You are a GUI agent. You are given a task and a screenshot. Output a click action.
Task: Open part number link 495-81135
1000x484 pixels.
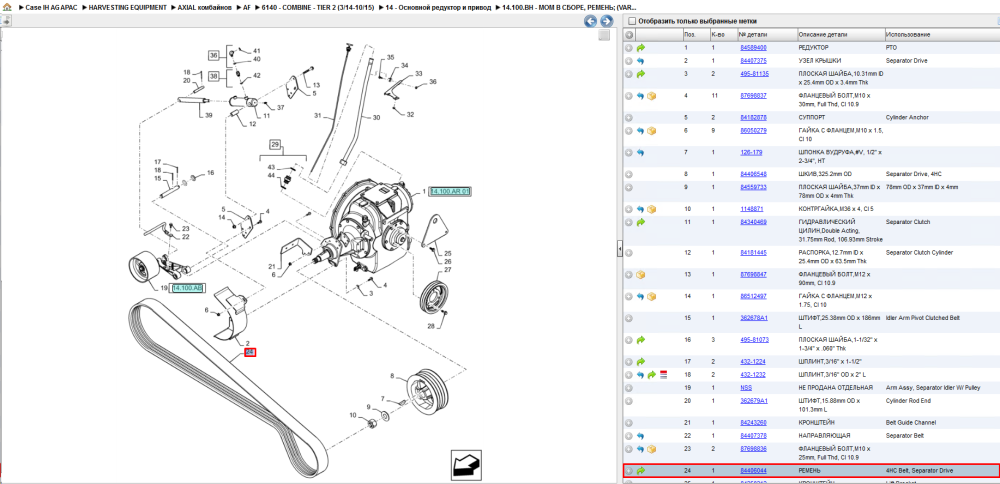click(x=754, y=74)
